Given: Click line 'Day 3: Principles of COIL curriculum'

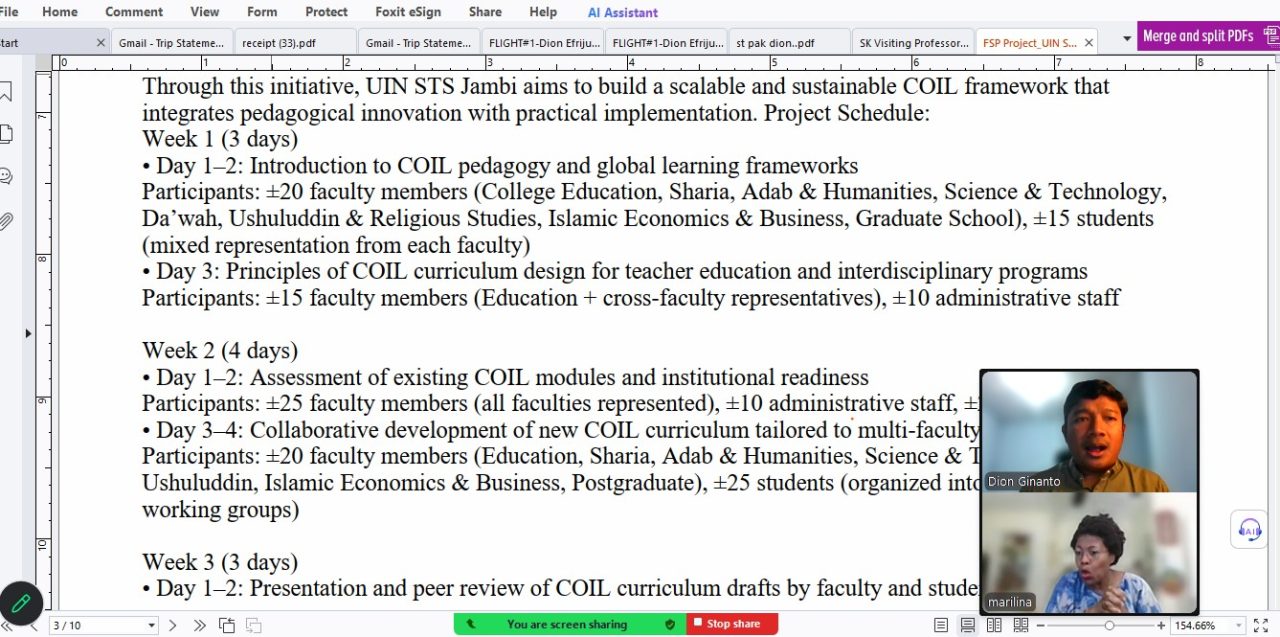Looking at the screenshot, I should tap(615, 271).
